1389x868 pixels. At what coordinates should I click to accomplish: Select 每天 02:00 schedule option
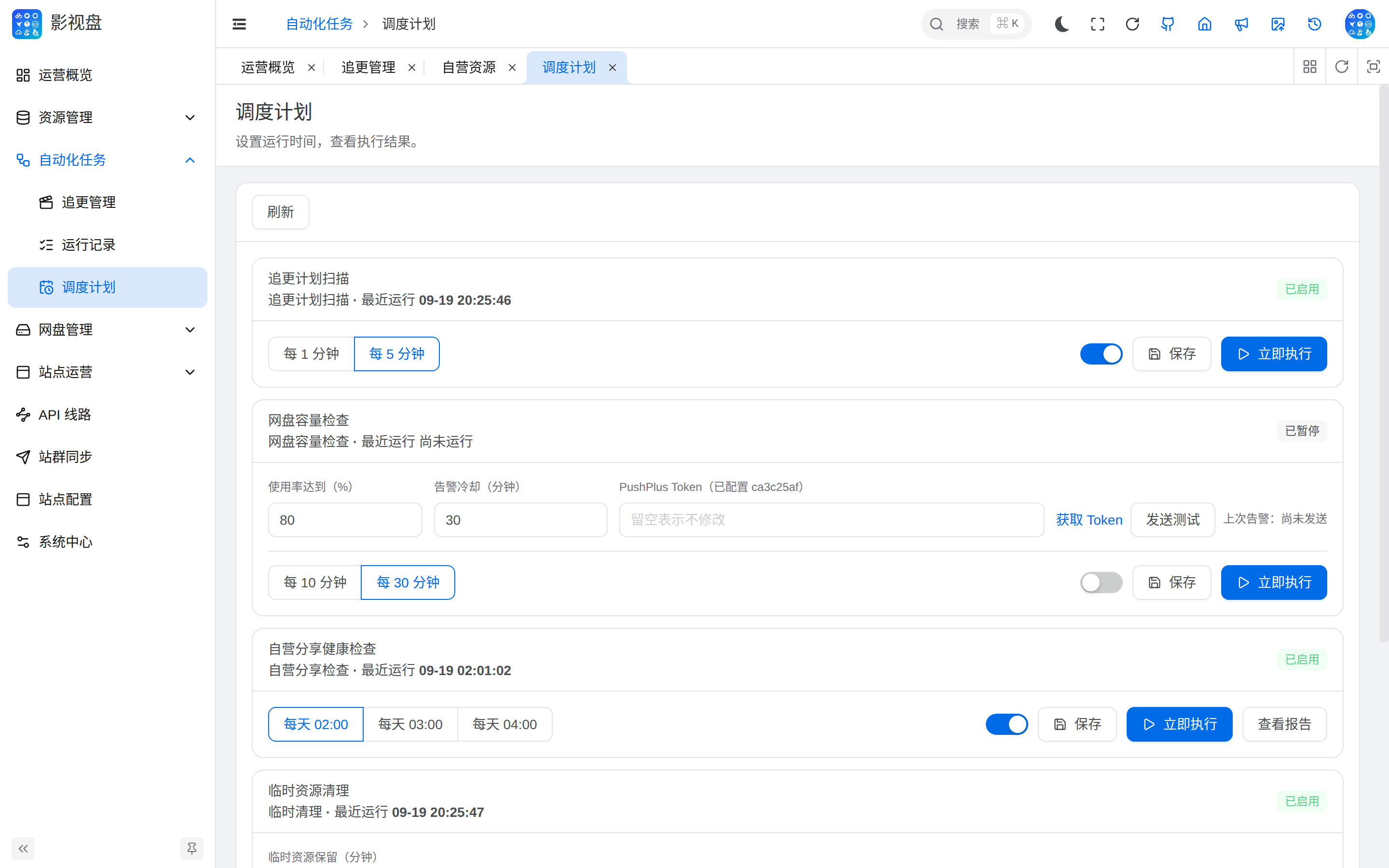point(316,724)
